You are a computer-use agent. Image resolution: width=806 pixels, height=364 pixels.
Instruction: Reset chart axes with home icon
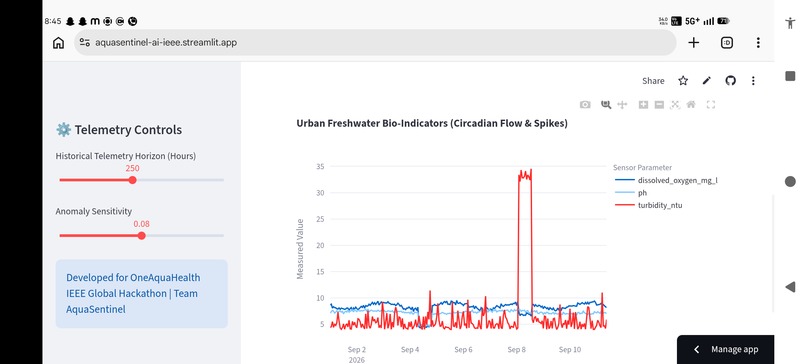coord(691,105)
